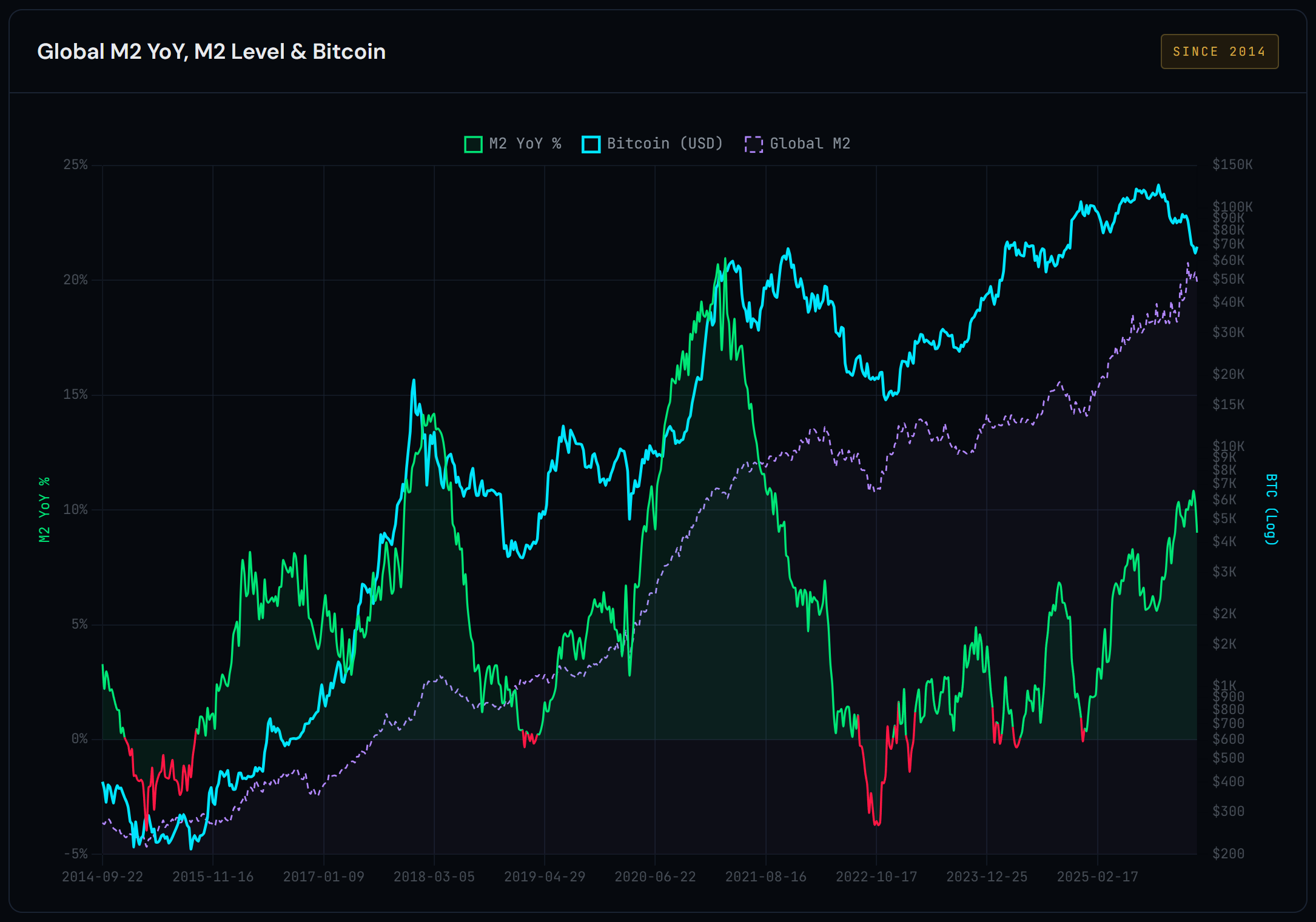Select the green M2 YoY legend icon
The width and height of the screenshot is (1316, 922).
[x=472, y=144]
